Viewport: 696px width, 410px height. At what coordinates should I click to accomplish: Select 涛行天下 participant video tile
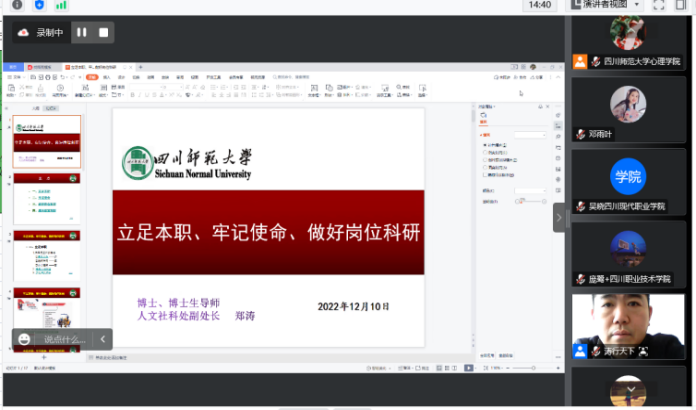tap(628, 326)
